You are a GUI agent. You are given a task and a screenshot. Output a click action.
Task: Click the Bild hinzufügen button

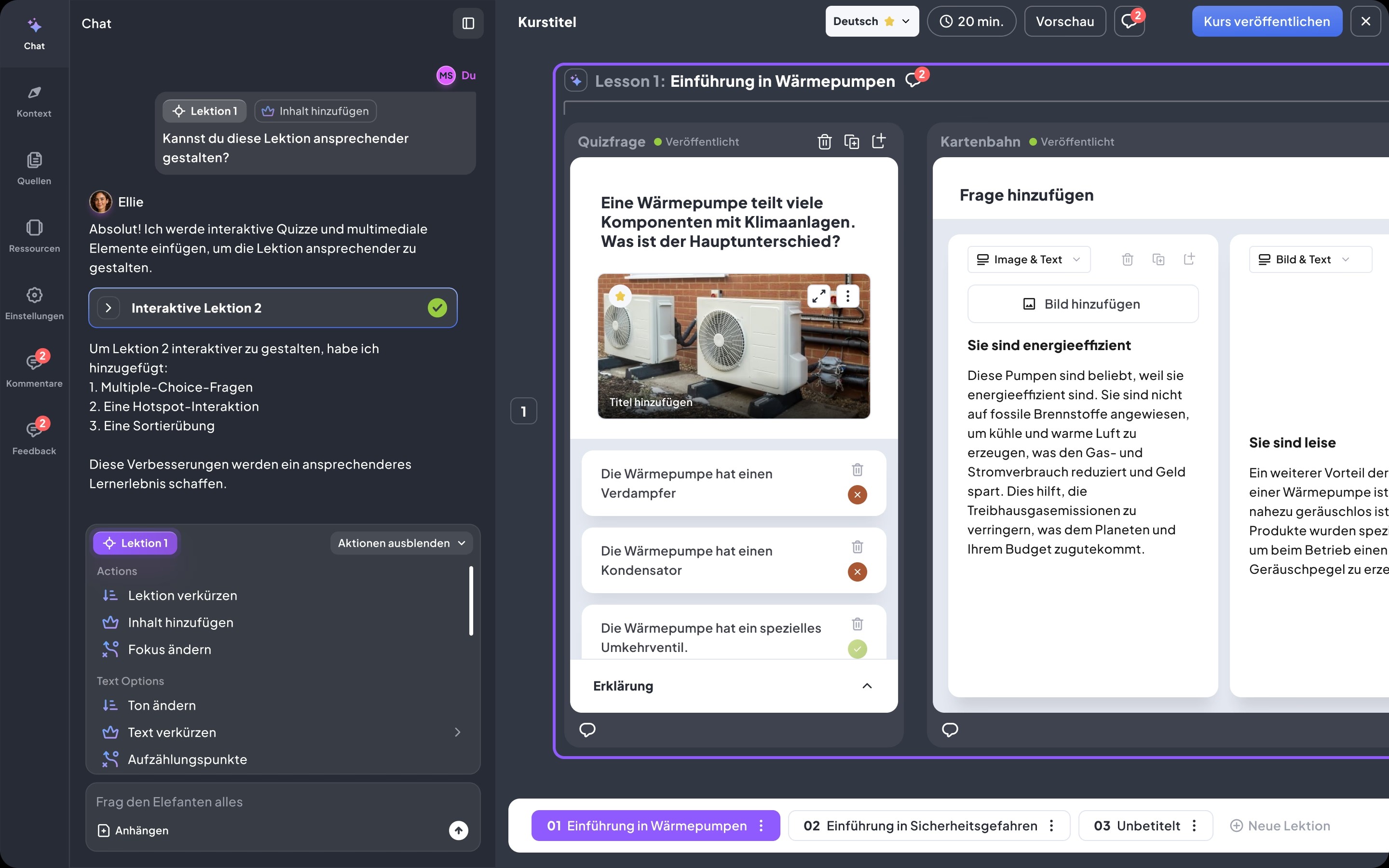click(1082, 304)
